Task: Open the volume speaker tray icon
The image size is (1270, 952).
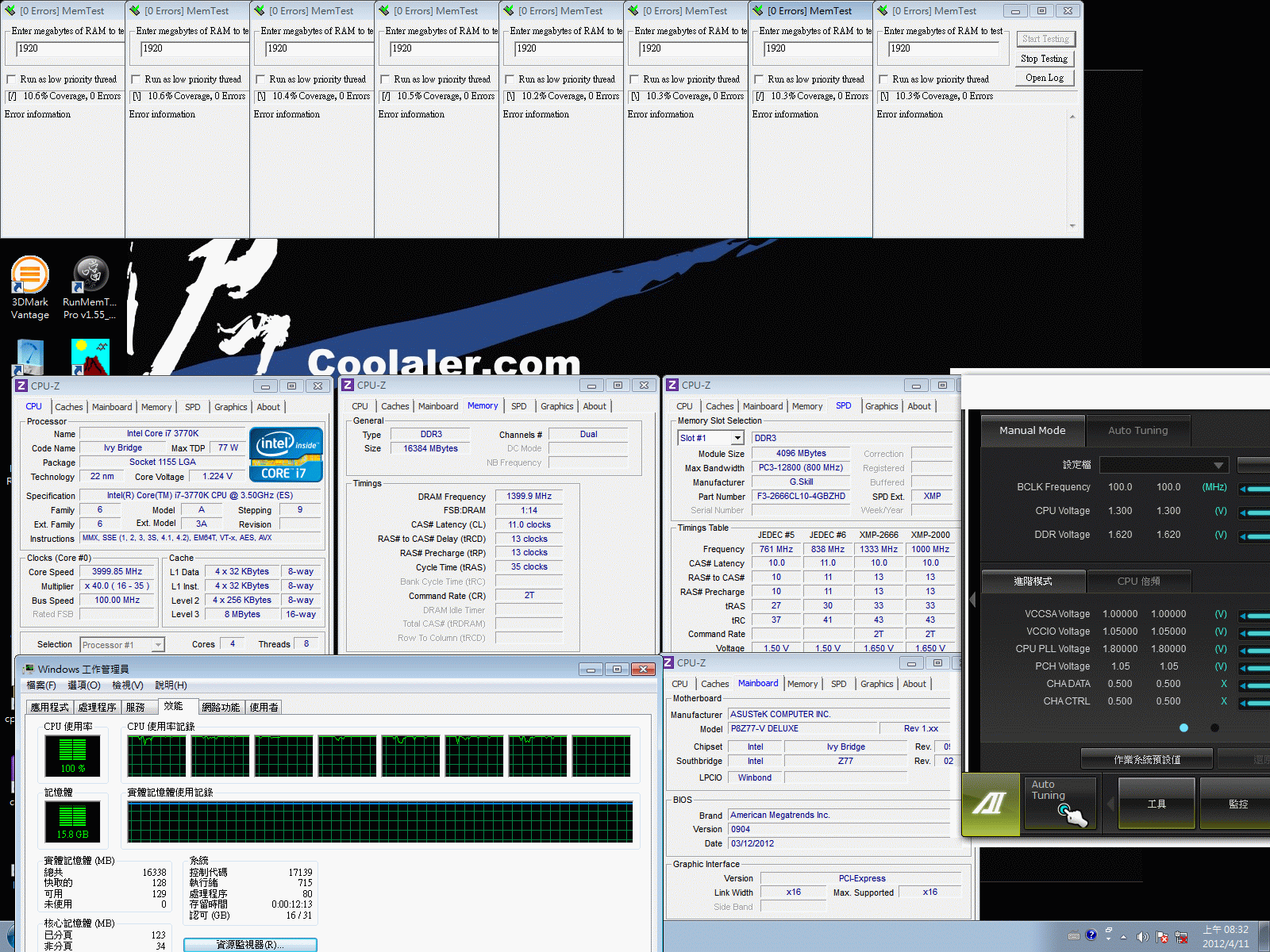Action: tap(1142, 937)
